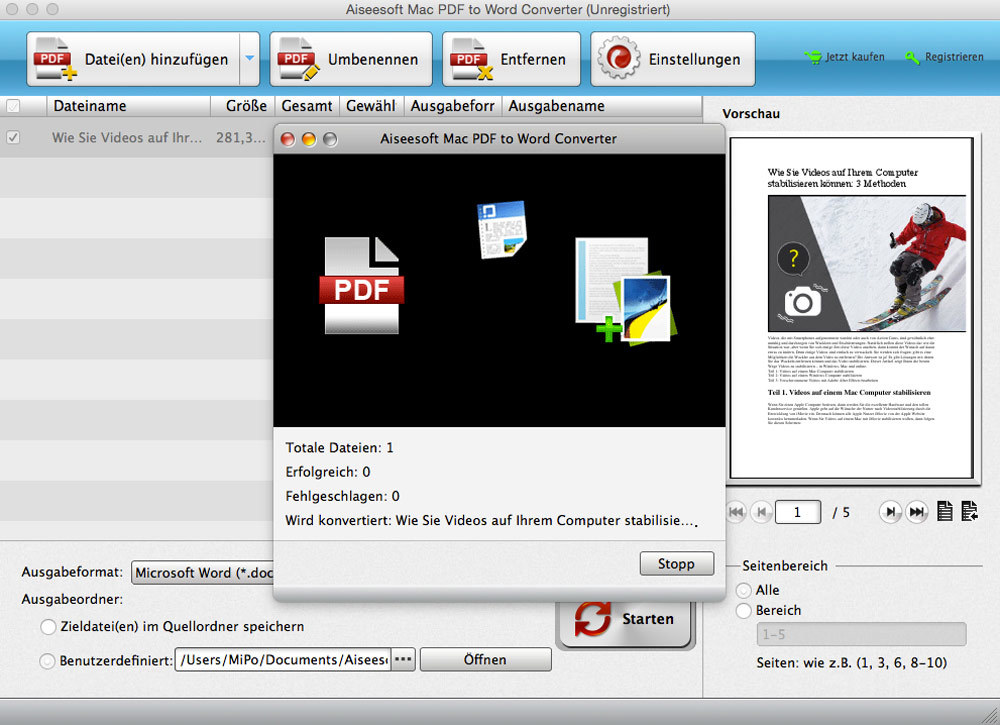
Task: Uncheck the 'Wie Sie Videos auf Ihr...' file row
Action: pos(13,137)
